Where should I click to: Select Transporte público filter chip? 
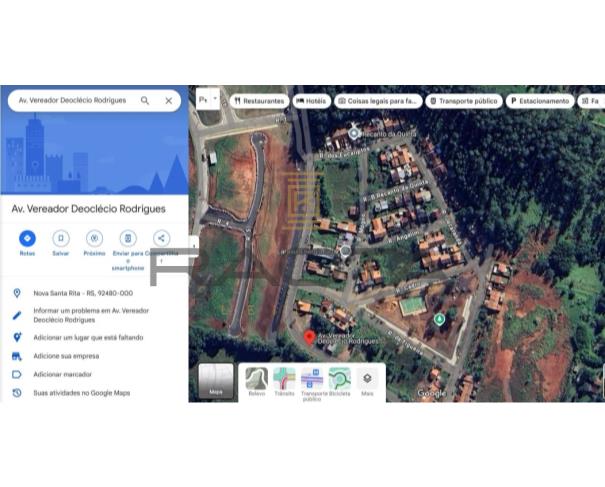tap(464, 101)
